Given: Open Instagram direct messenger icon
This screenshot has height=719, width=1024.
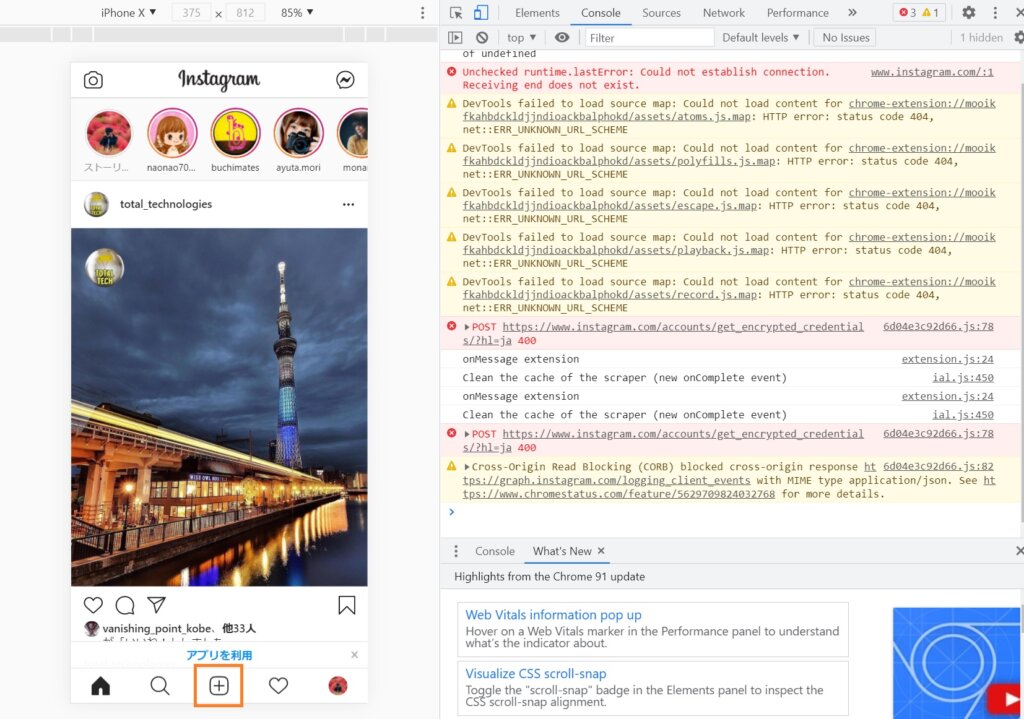Looking at the screenshot, I should [345, 80].
